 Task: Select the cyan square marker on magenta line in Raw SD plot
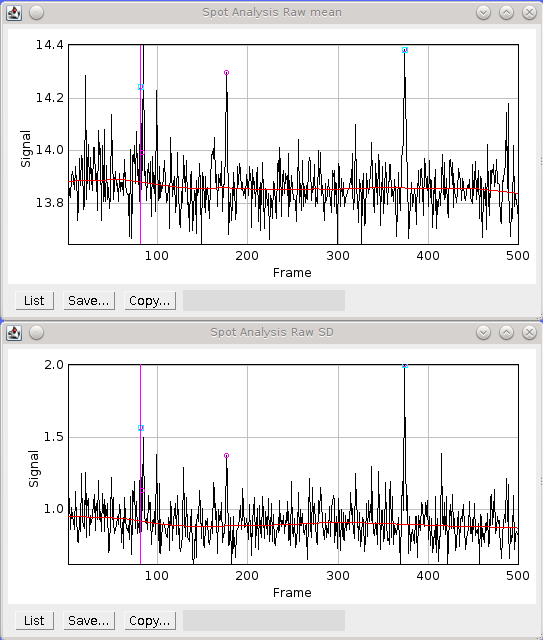click(141, 428)
